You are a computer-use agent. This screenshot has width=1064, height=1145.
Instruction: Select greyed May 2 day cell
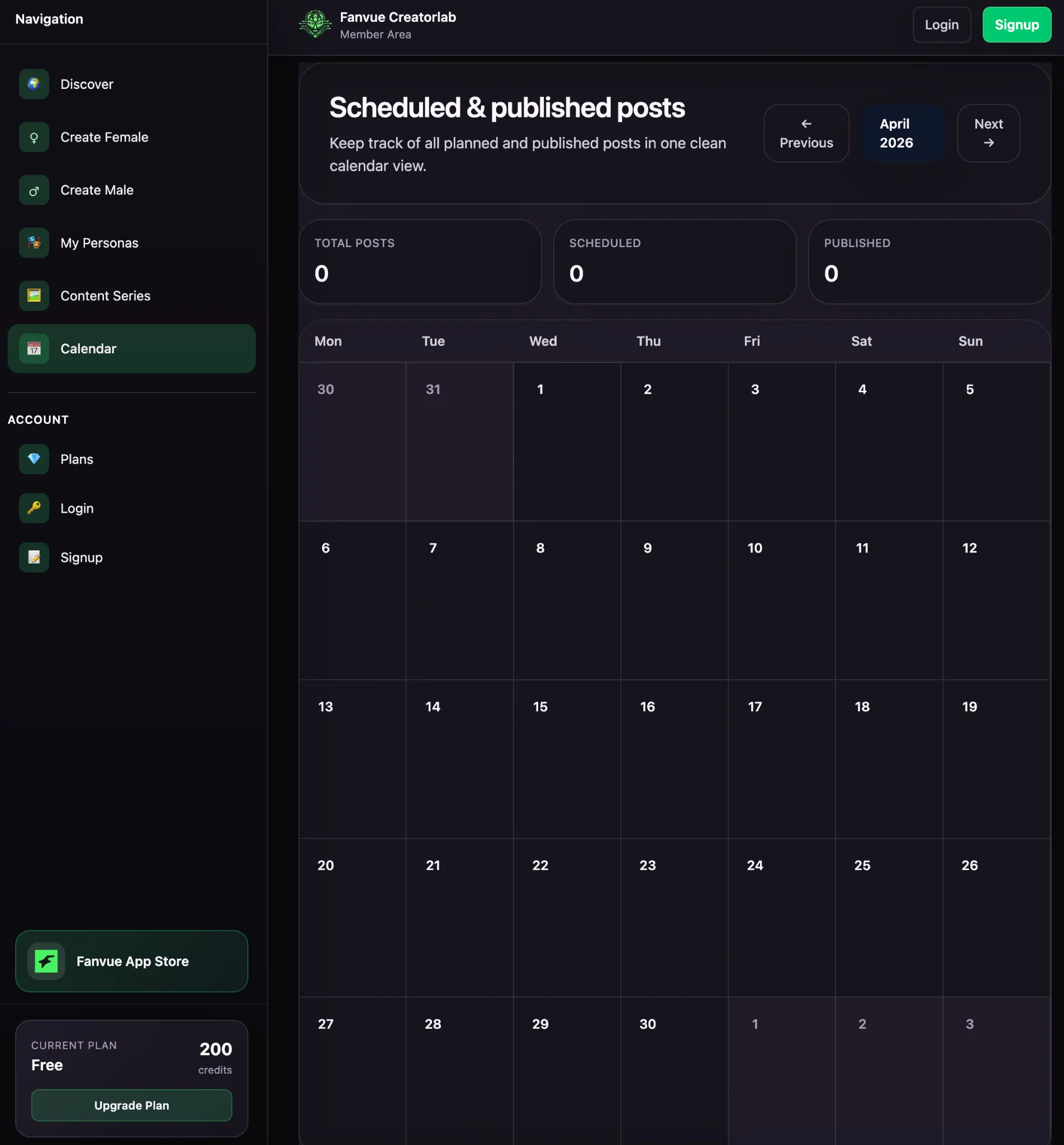[889, 1071]
